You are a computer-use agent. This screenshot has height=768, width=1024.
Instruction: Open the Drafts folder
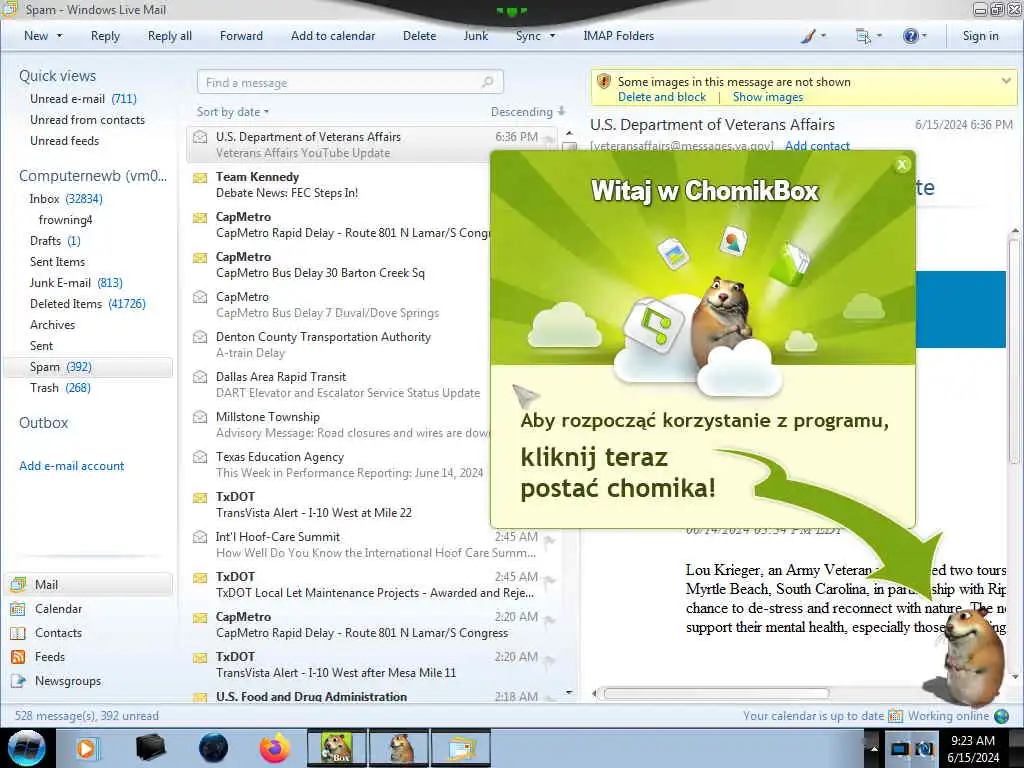pos(55,240)
